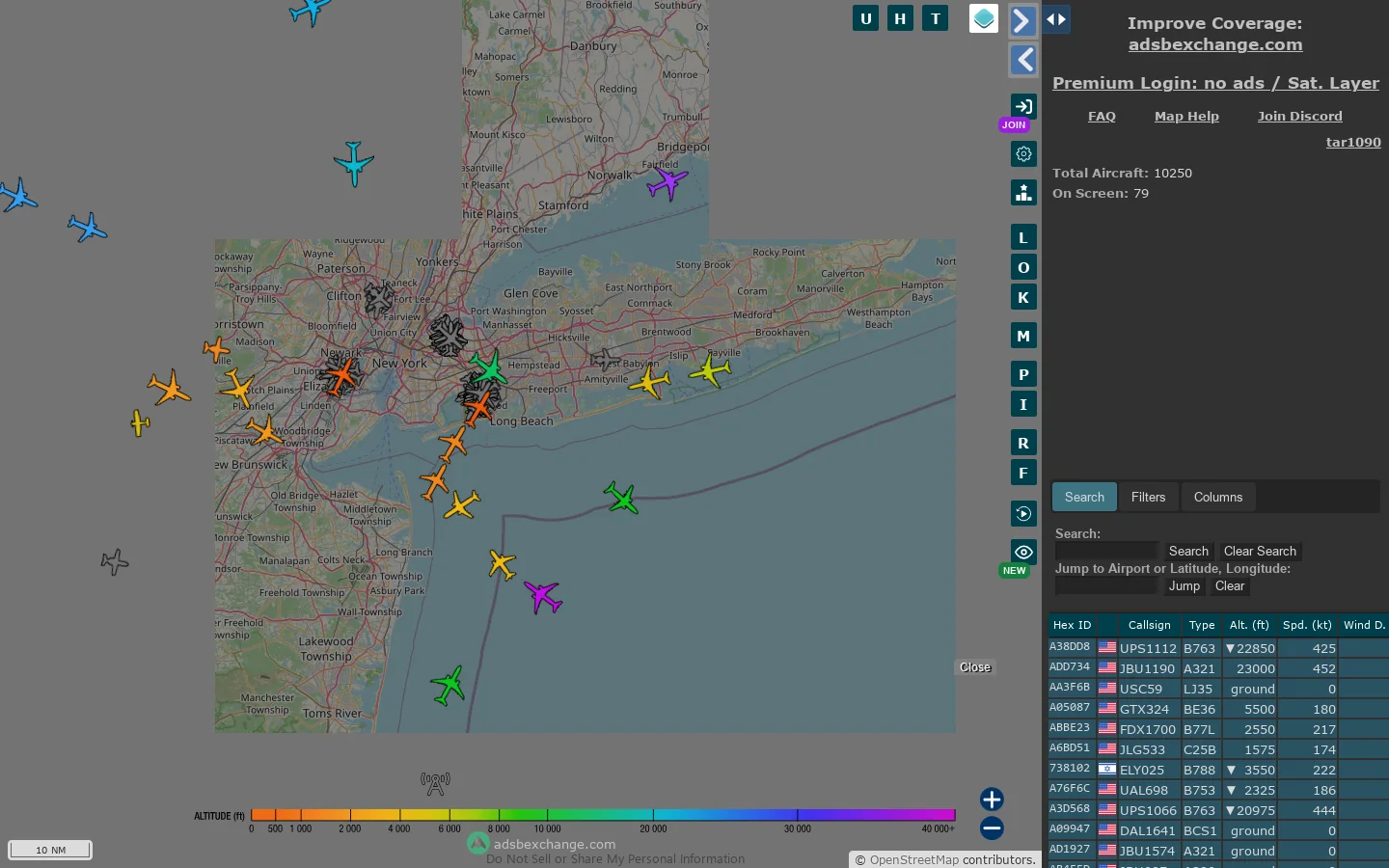
Task: Select the green aircraft near Toms River
Action: pyautogui.click(x=449, y=685)
